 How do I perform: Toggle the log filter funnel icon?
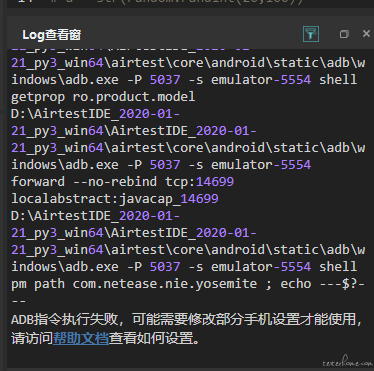tap(311, 34)
